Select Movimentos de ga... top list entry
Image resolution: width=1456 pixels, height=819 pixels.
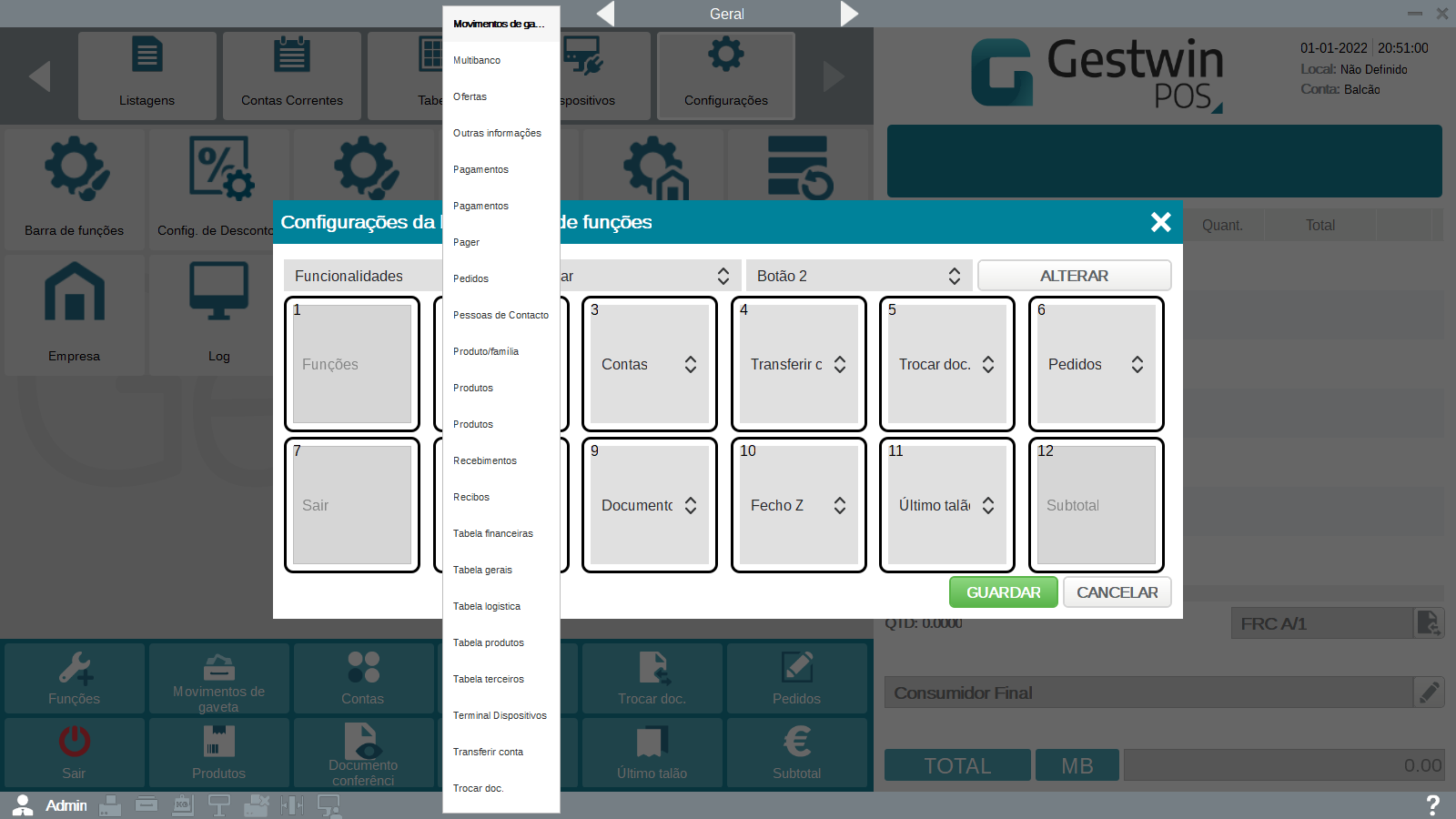tap(501, 24)
